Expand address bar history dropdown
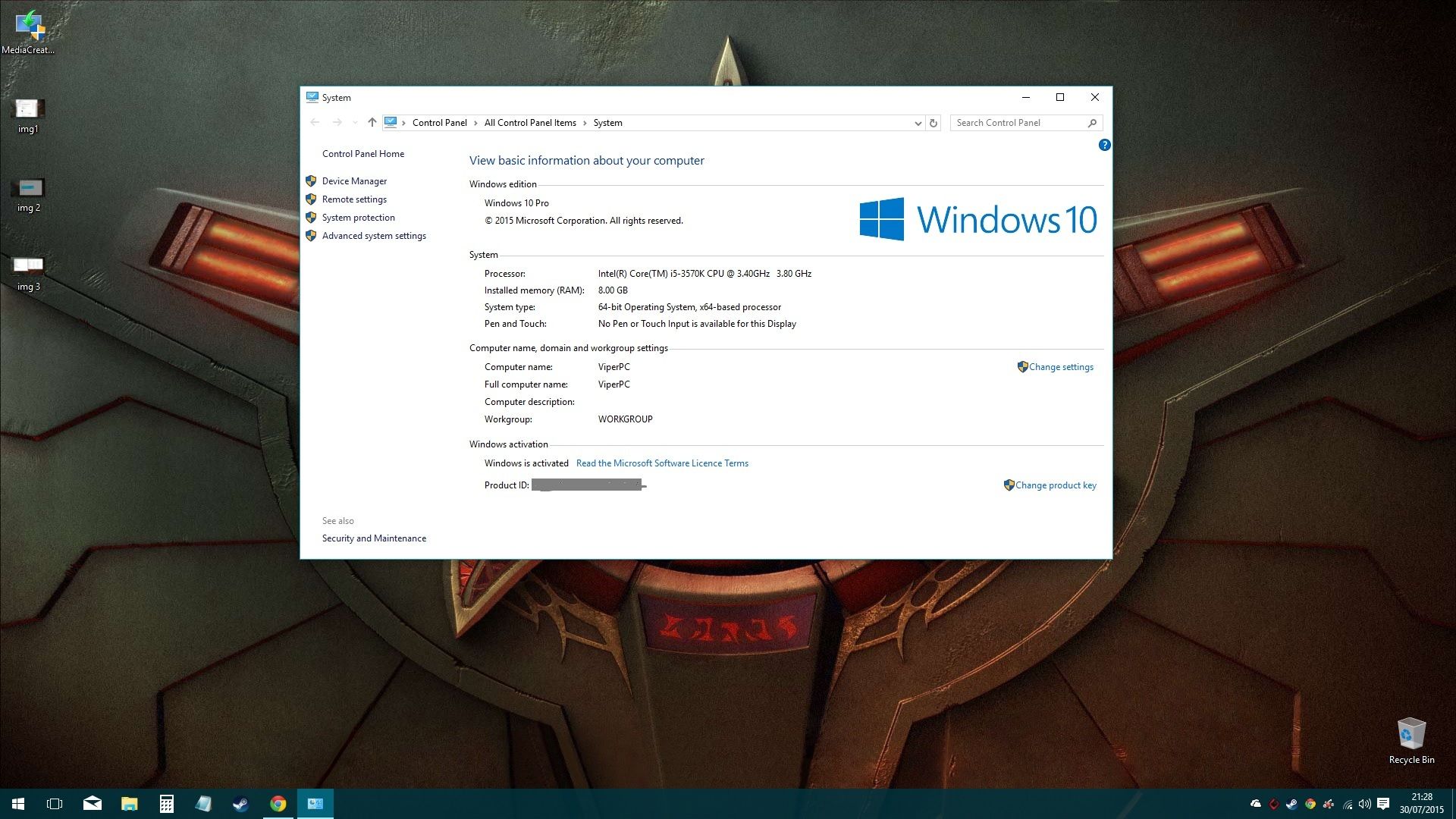 [918, 123]
